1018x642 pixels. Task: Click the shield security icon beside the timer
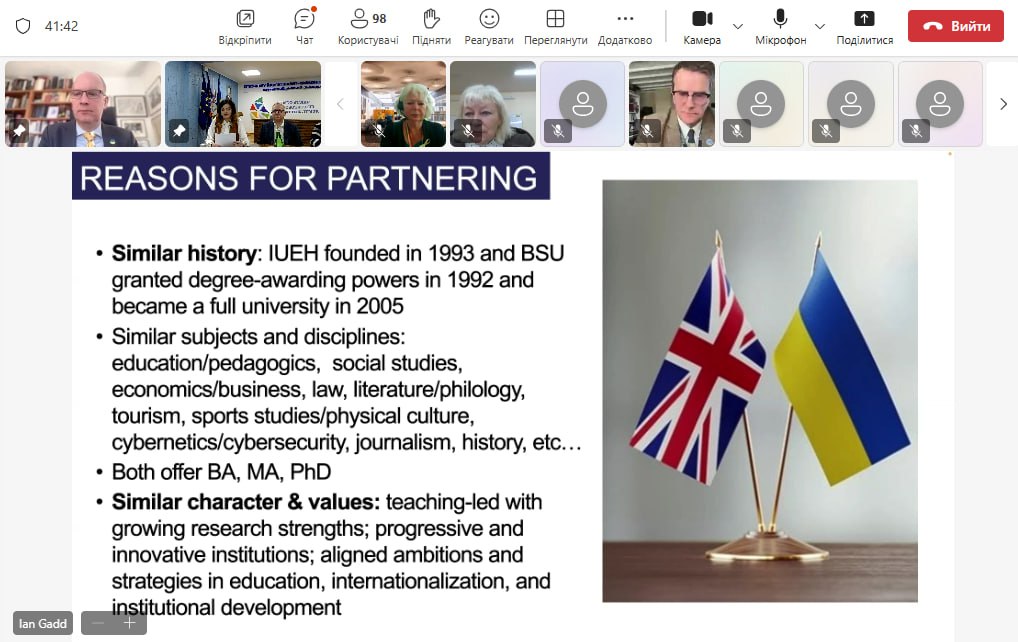coord(23,26)
